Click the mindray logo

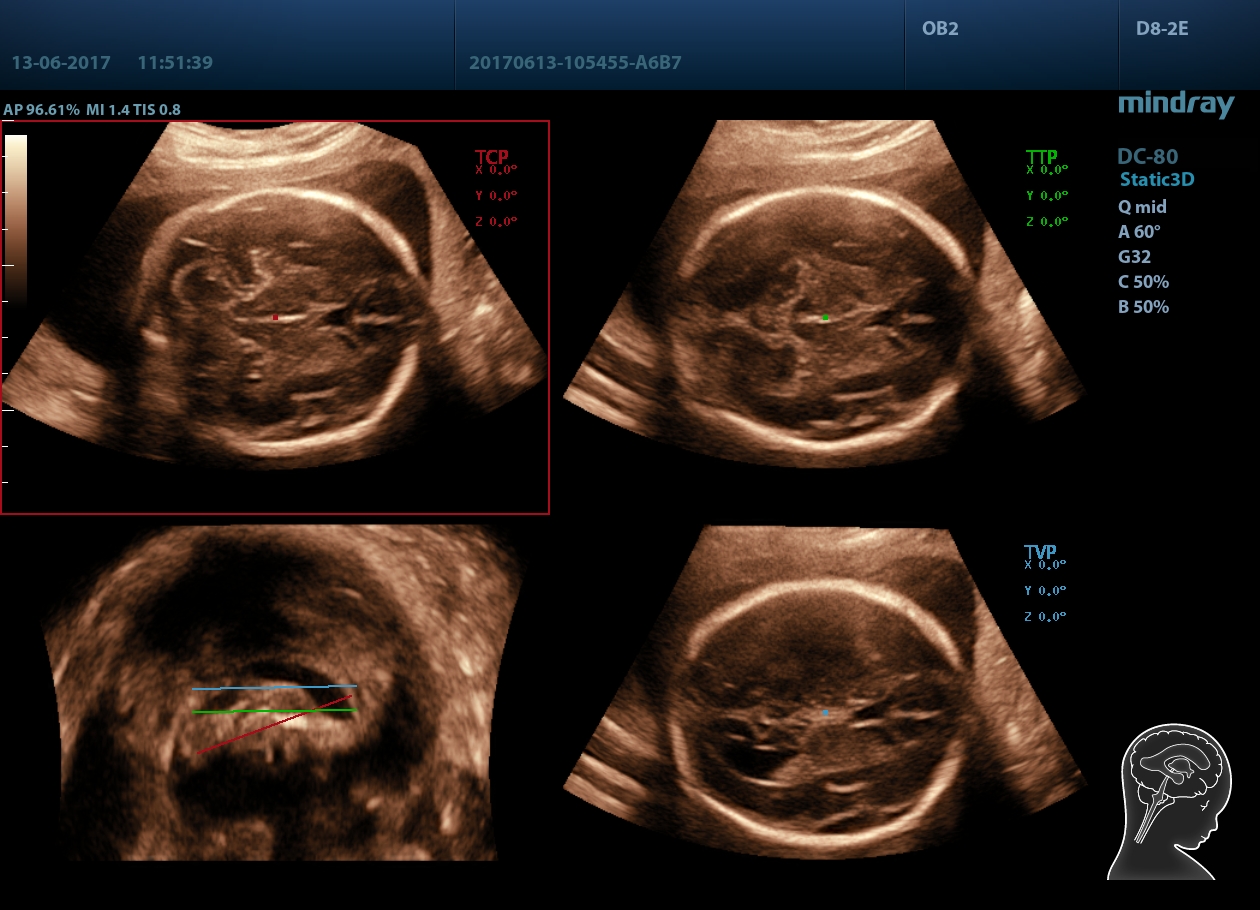(x=1176, y=104)
